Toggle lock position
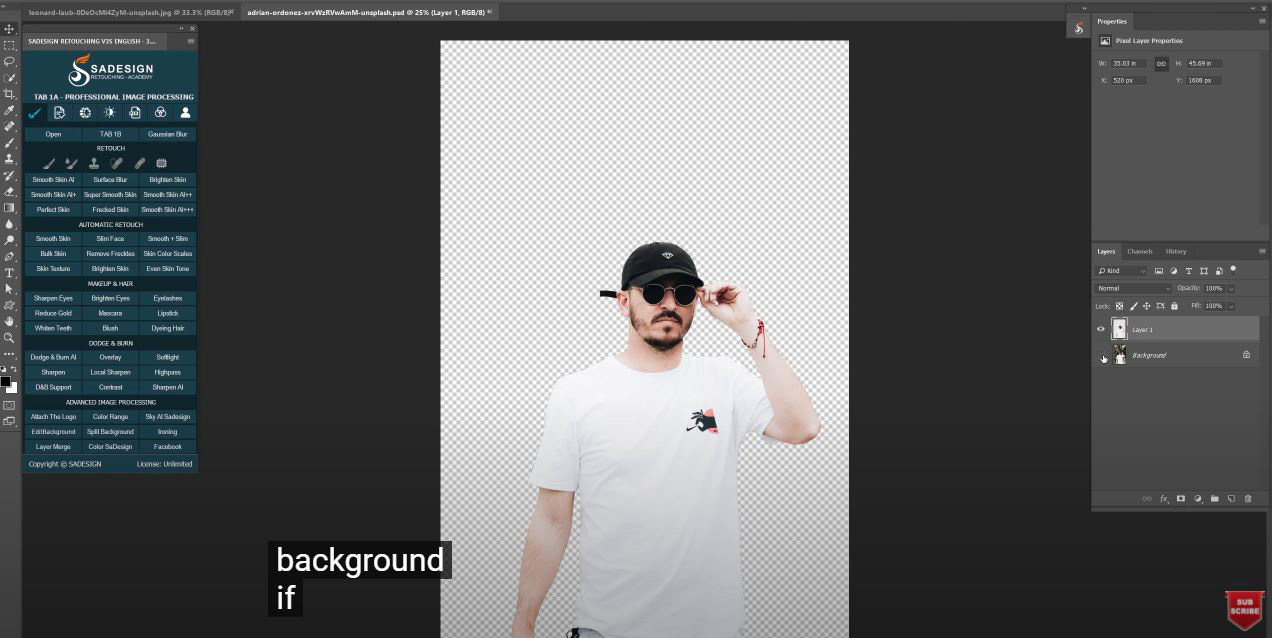This screenshot has height=638, width=1272. [1147, 306]
